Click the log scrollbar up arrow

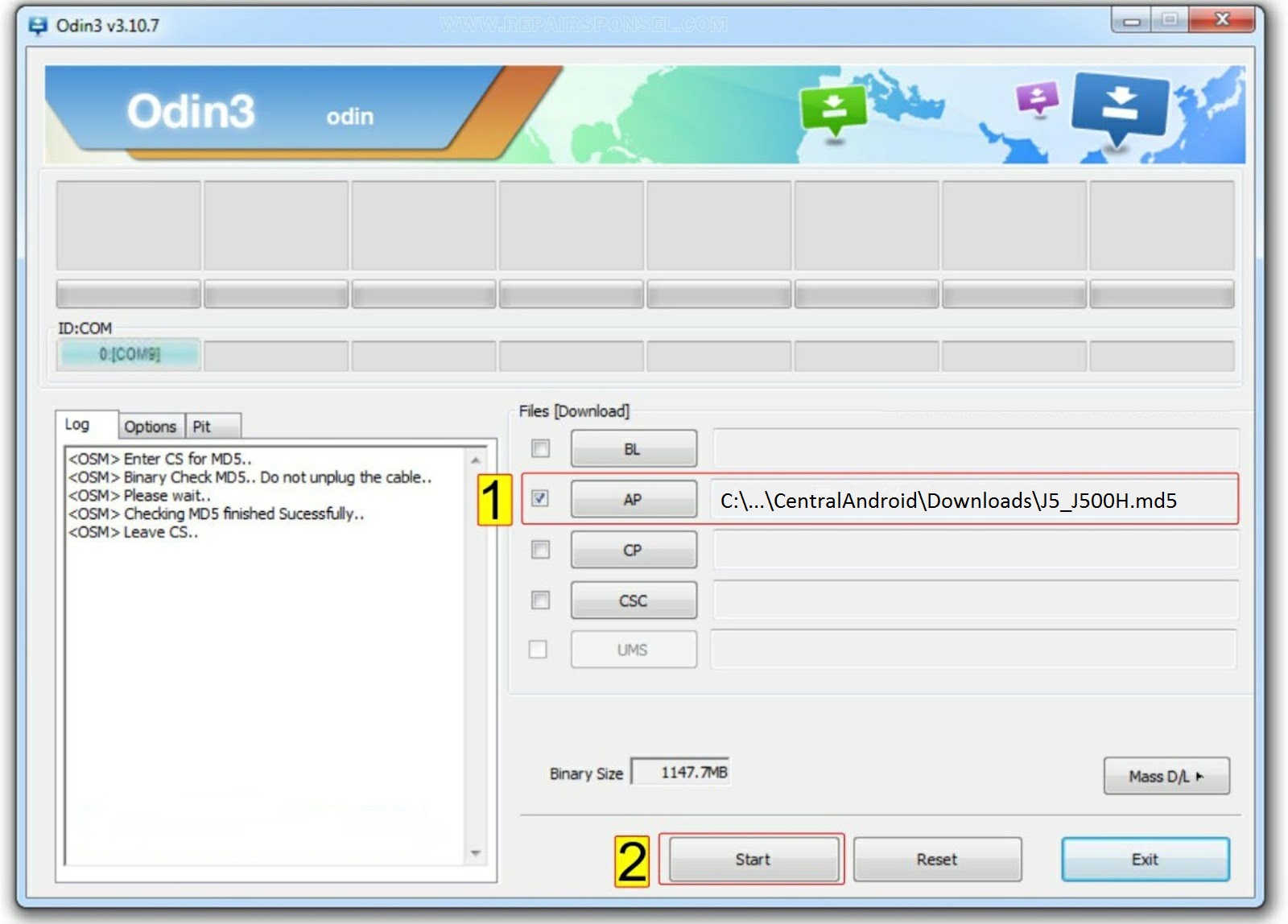click(476, 460)
